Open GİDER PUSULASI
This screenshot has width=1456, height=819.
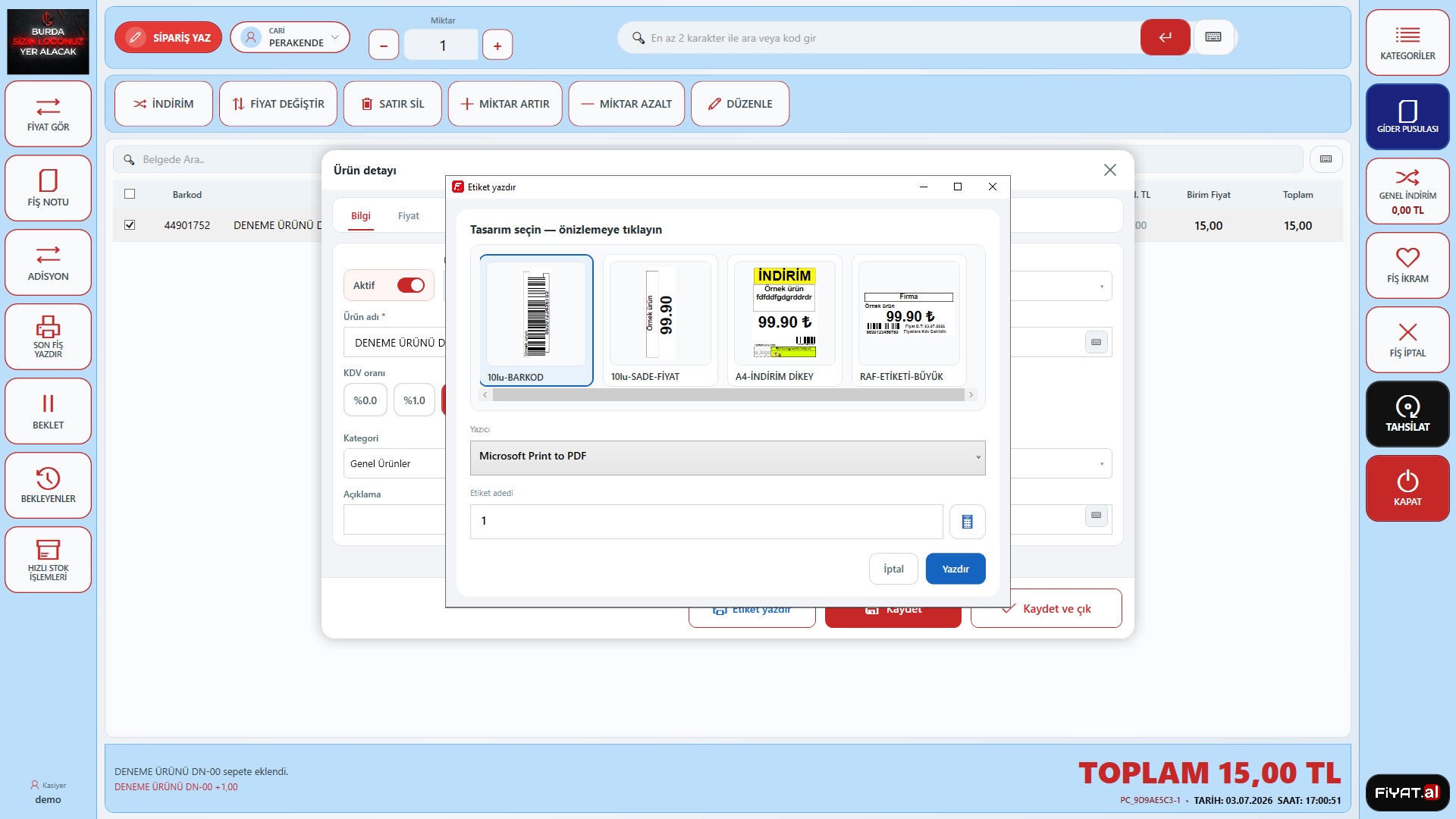click(x=1407, y=117)
